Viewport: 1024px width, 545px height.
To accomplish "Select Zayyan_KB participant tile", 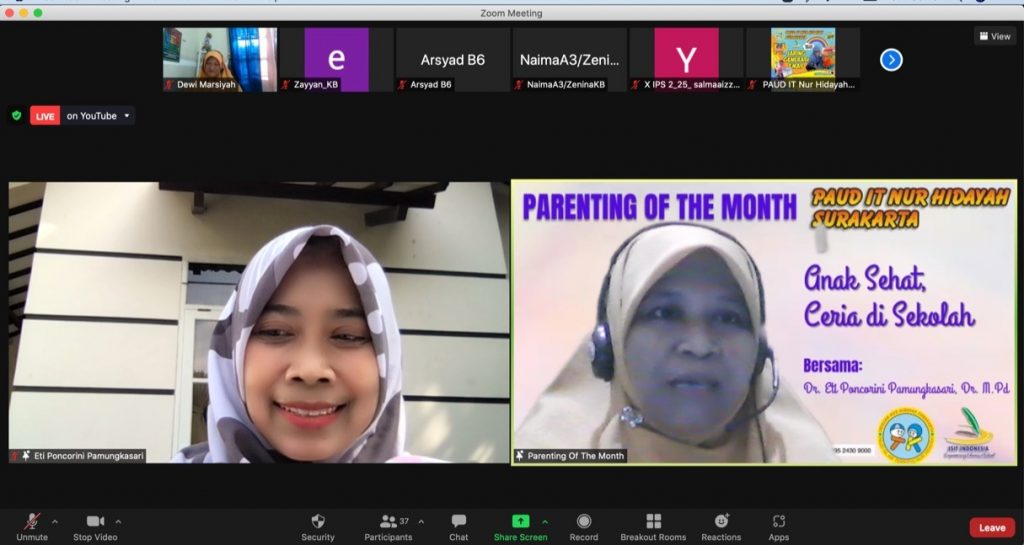I will tap(336, 59).
